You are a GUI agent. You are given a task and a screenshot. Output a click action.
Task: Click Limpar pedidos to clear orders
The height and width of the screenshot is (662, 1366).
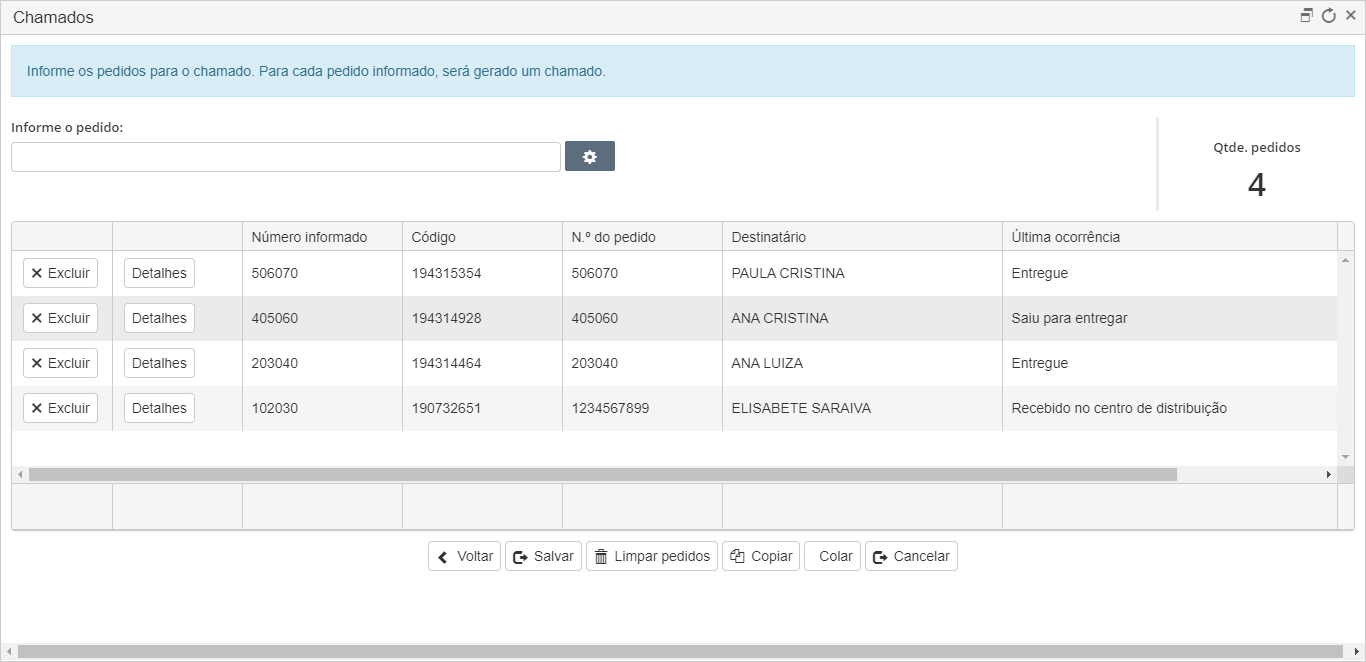click(x=652, y=556)
